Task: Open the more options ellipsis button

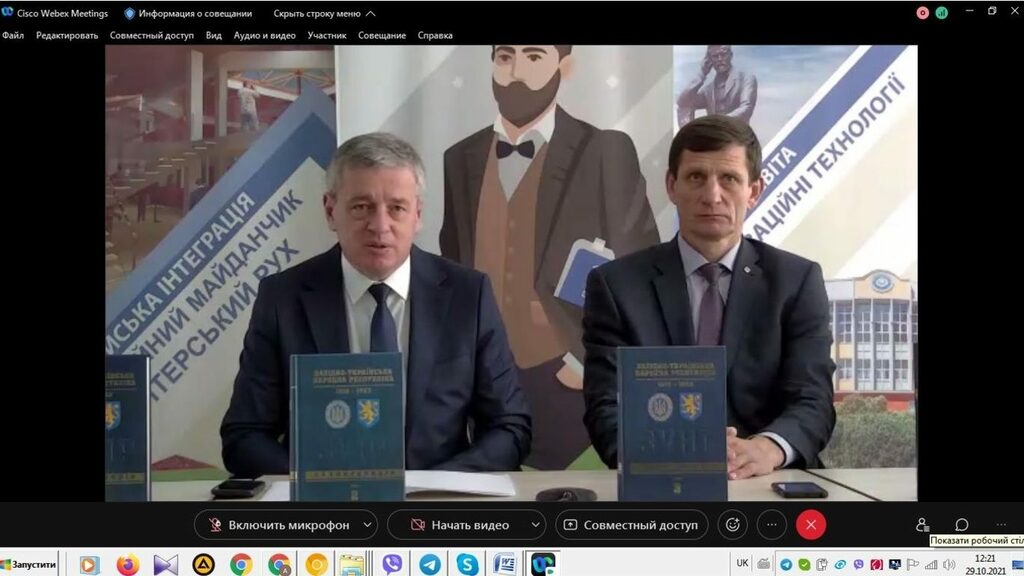Action: click(x=771, y=525)
